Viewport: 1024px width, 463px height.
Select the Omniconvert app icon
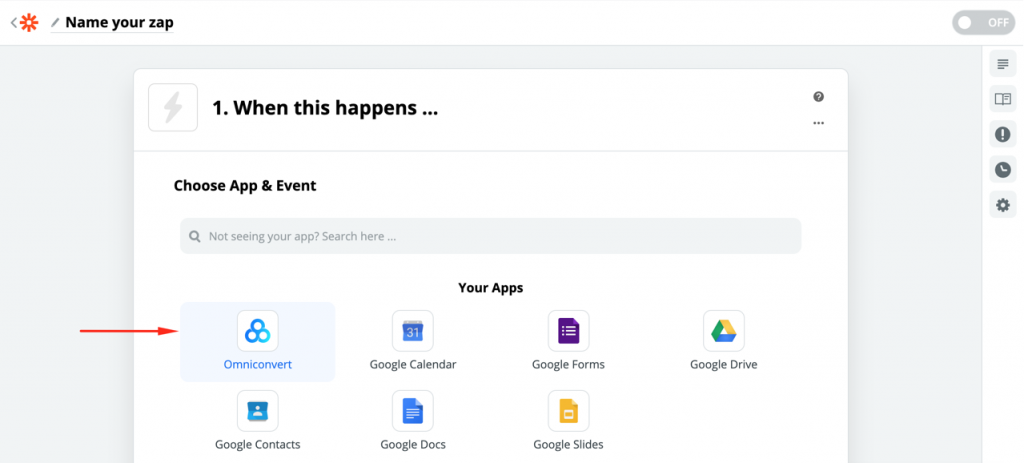(x=257, y=331)
